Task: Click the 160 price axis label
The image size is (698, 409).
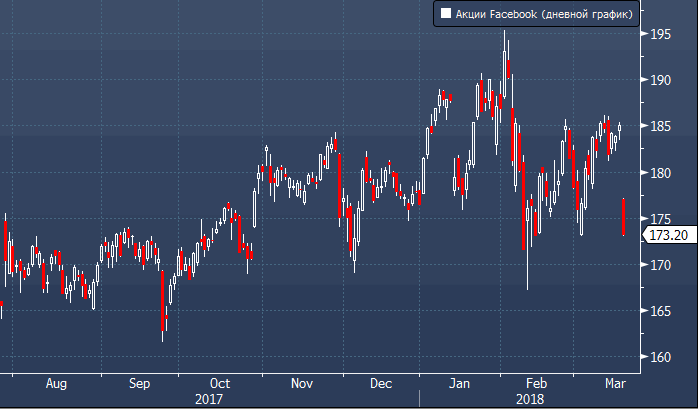Action: point(660,357)
